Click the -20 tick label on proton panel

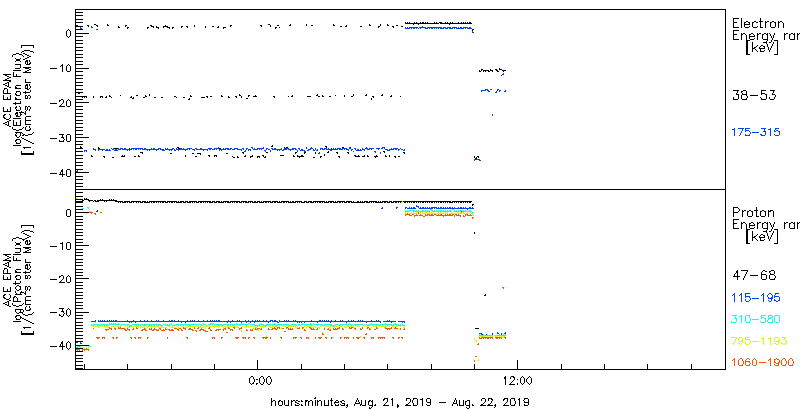tap(61, 279)
